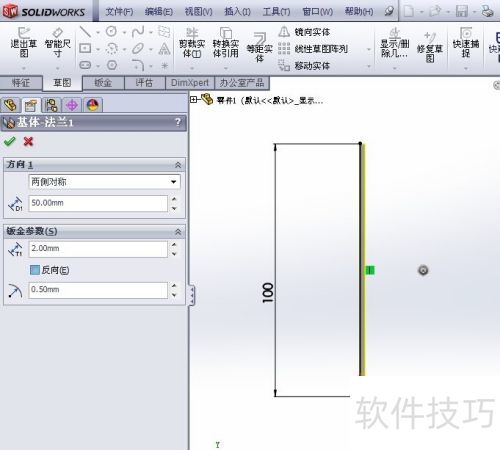Click the 50.00mm depth input field
This screenshot has height=450, width=500.
tap(98, 203)
